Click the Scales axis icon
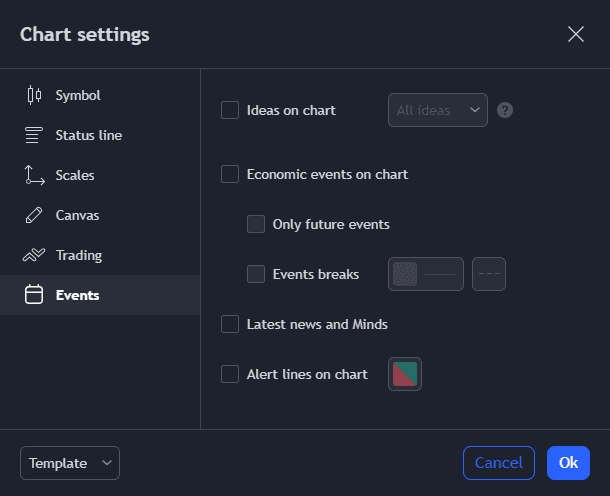The height and width of the screenshot is (496, 610). tap(34, 175)
